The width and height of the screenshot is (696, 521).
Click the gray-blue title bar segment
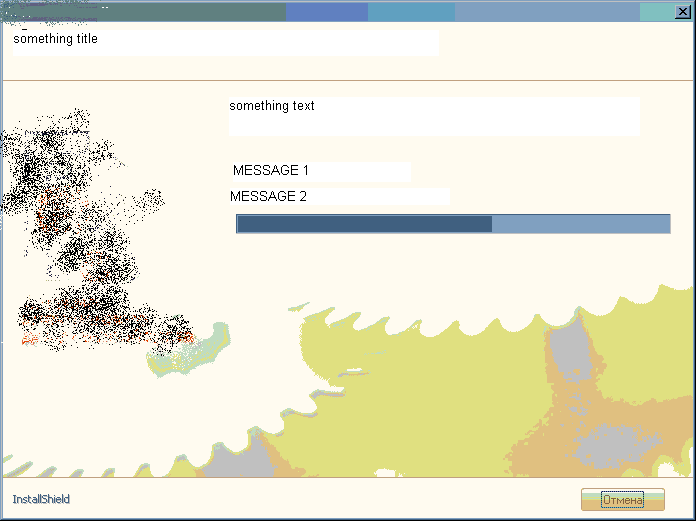546,12
